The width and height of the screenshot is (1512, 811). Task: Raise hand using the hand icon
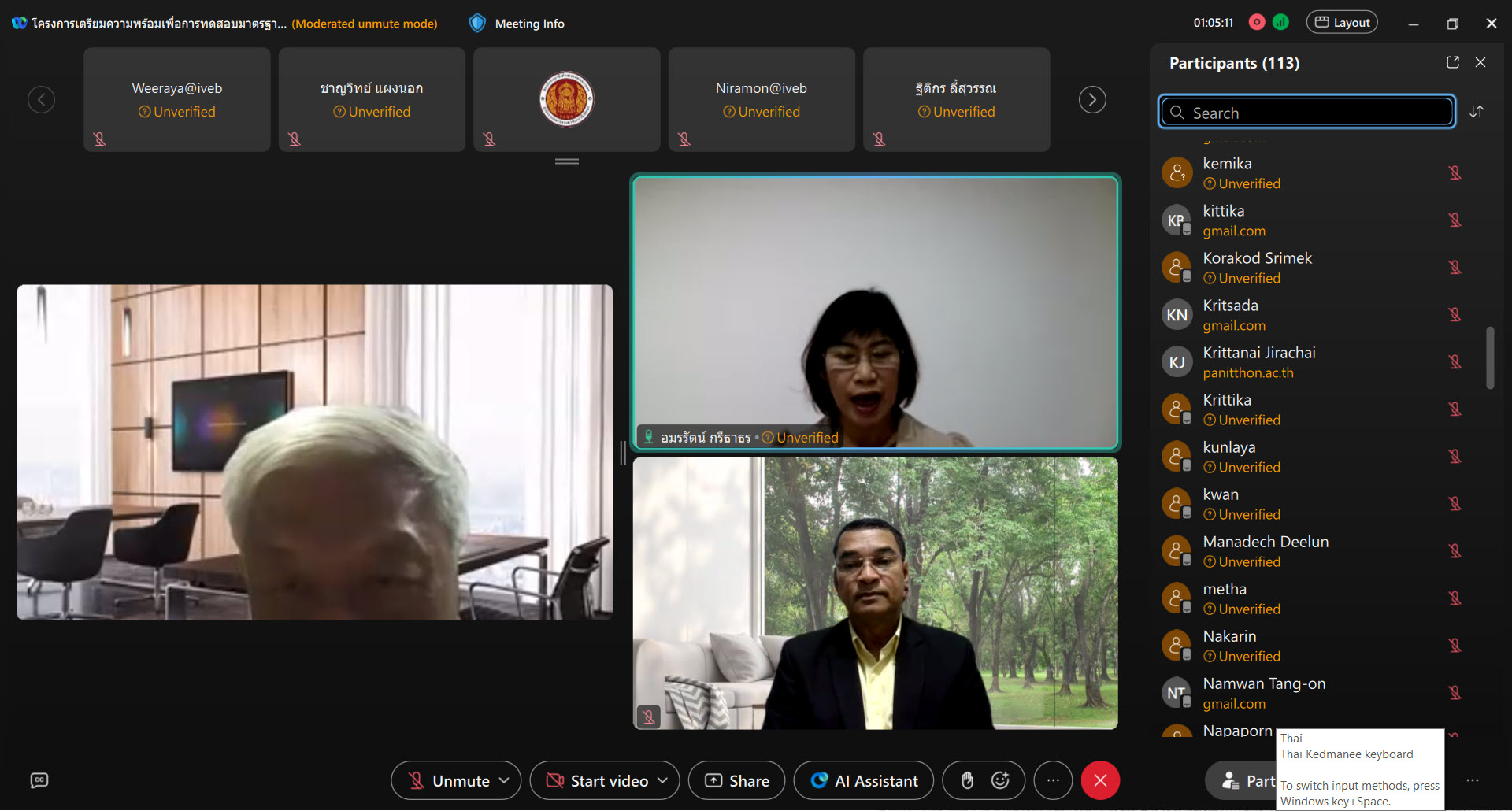tap(967, 780)
